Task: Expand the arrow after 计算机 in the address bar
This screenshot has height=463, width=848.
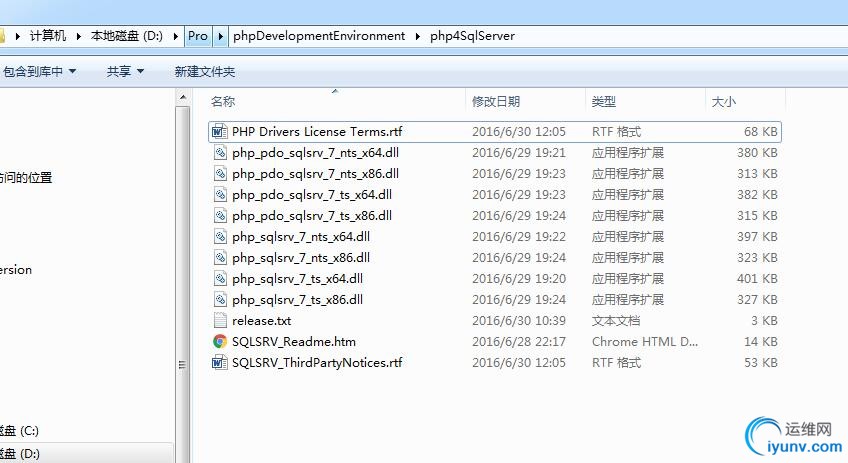Action: (79, 36)
